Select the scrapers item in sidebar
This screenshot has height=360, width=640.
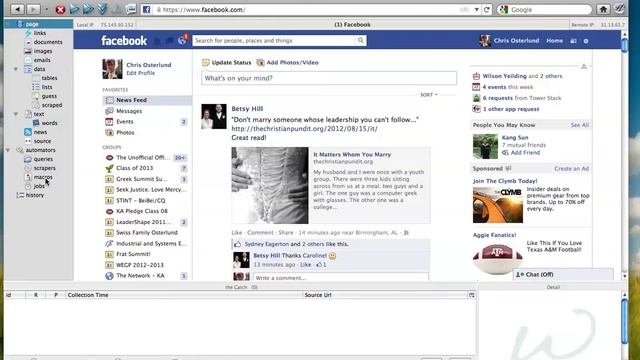point(44,168)
